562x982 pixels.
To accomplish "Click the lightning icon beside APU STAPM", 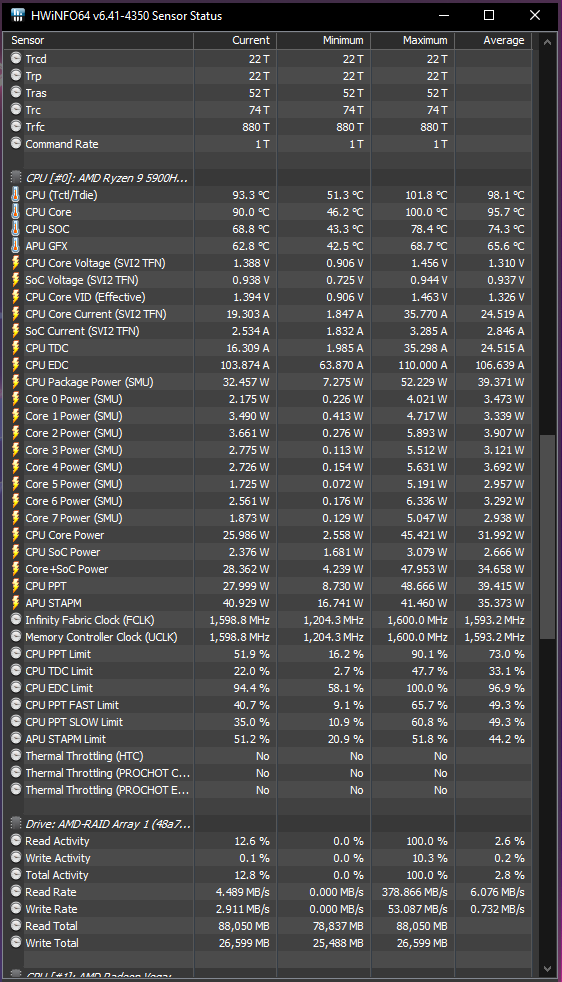I will (16, 602).
